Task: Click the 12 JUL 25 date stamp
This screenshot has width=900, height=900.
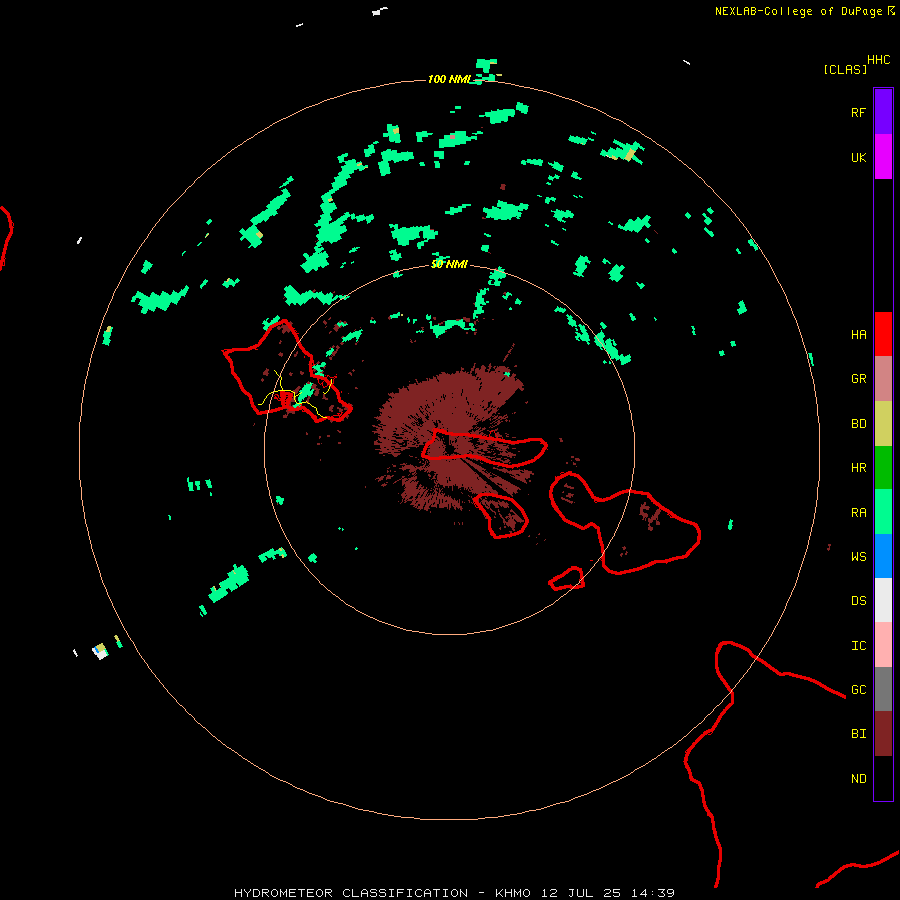Action: [x=580, y=893]
